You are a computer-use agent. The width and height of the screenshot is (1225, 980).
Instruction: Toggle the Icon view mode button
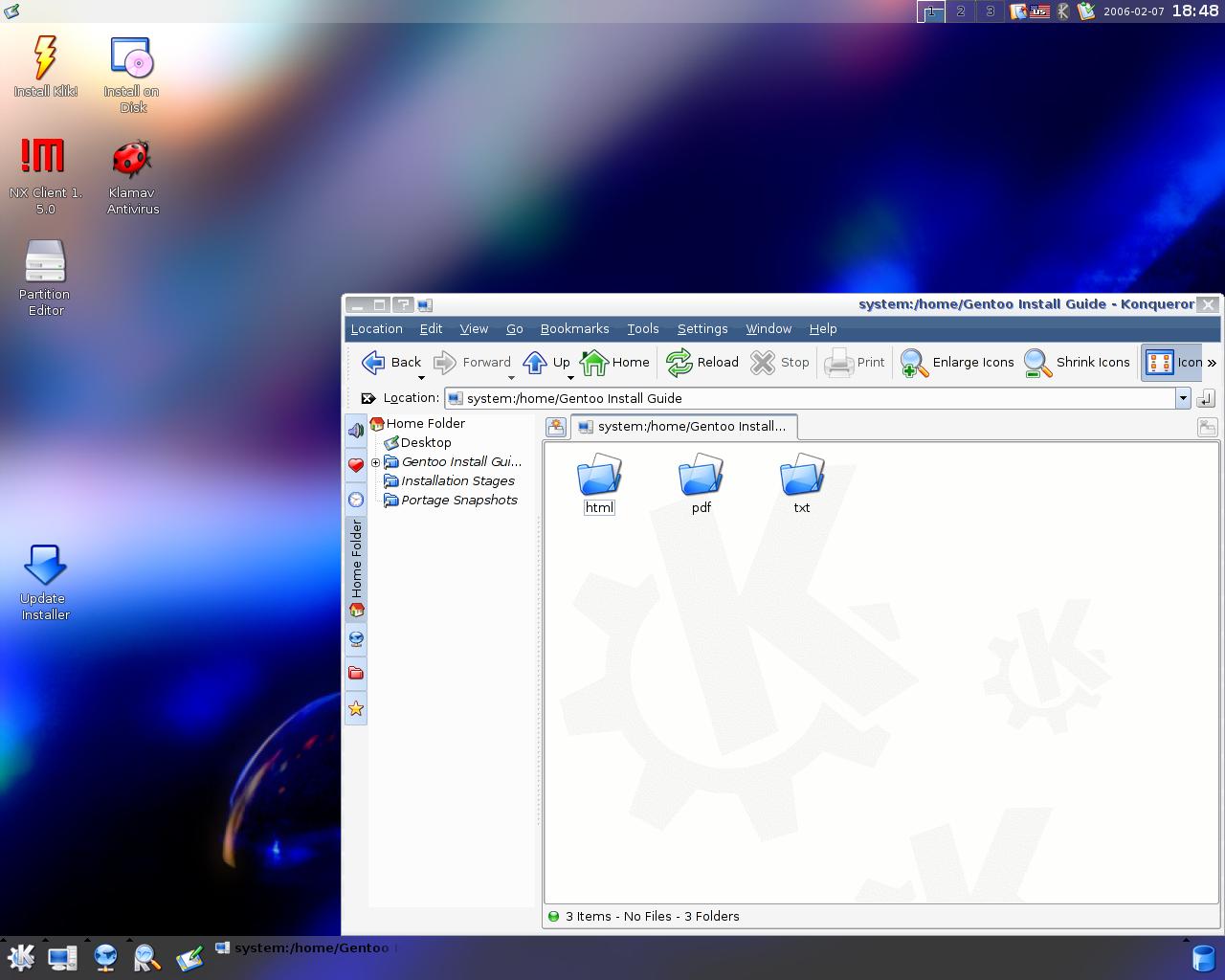1172,362
